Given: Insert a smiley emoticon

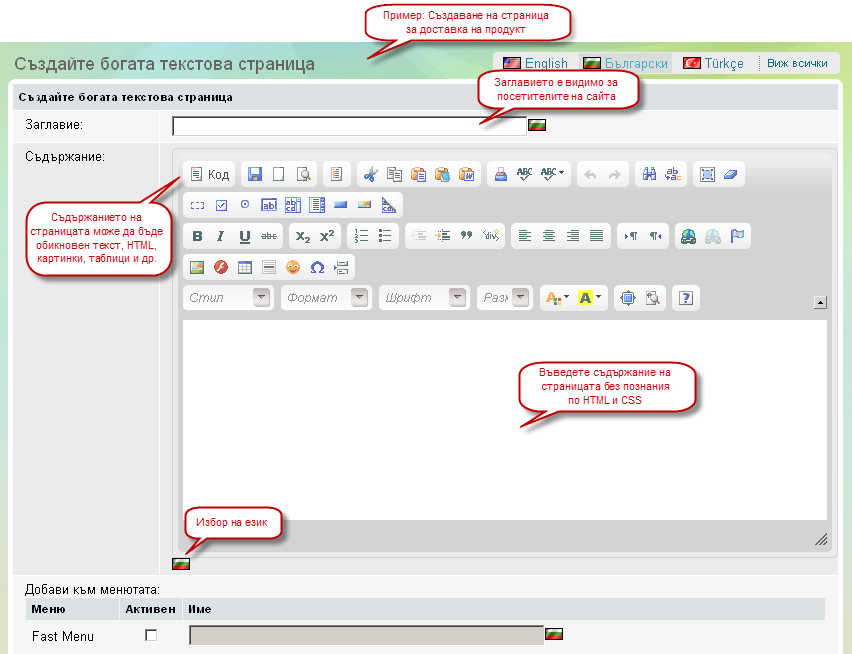Looking at the screenshot, I should pyautogui.click(x=293, y=267).
